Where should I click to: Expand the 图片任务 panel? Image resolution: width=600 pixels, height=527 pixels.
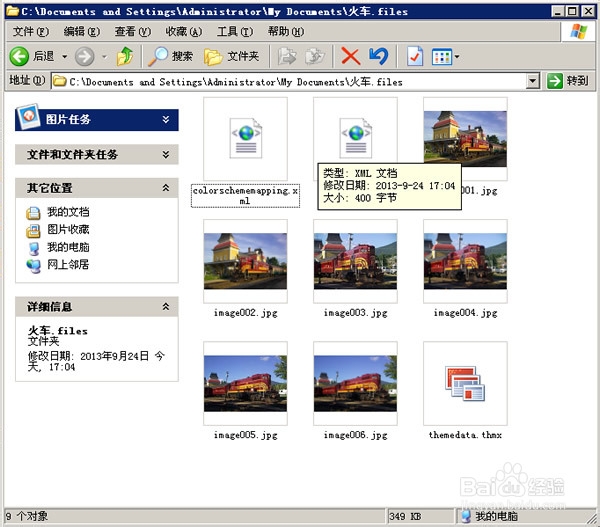(x=166, y=120)
